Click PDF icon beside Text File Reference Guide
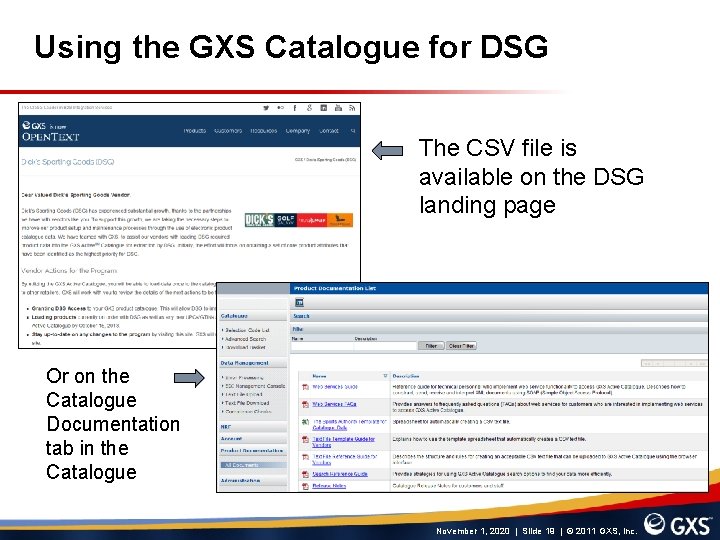Image resolution: width=720 pixels, height=540 pixels. click(305, 457)
